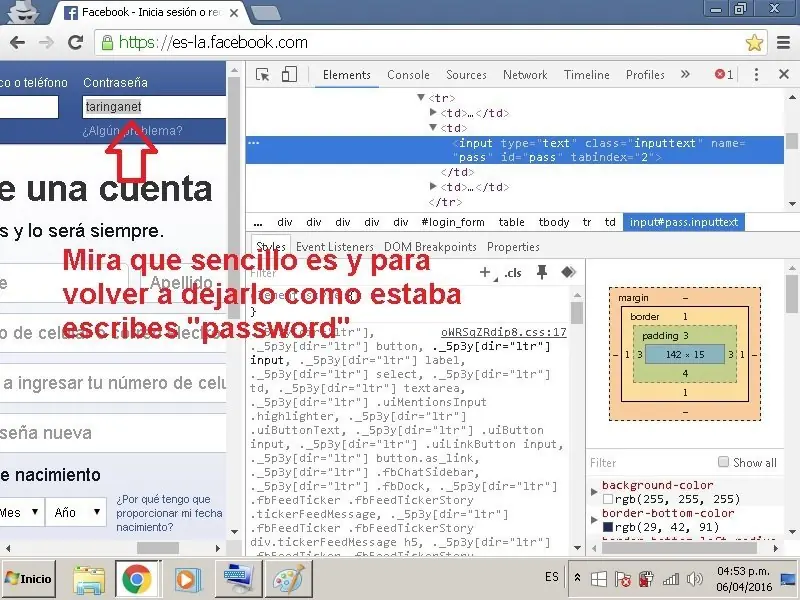Open the Paint taskbar icon
The height and width of the screenshot is (600, 800).
click(288, 579)
